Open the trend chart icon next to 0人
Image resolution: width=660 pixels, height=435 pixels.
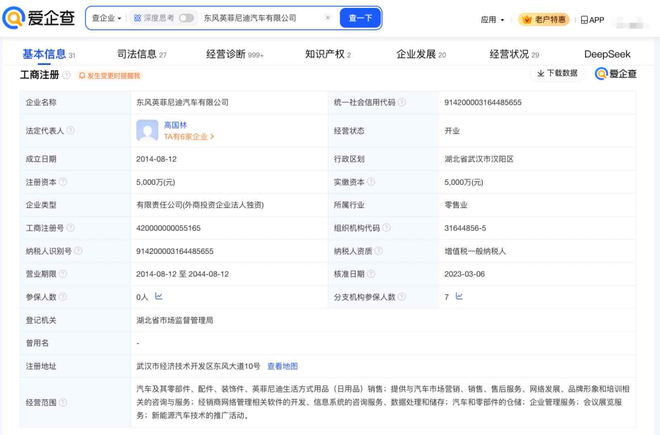[159, 296]
